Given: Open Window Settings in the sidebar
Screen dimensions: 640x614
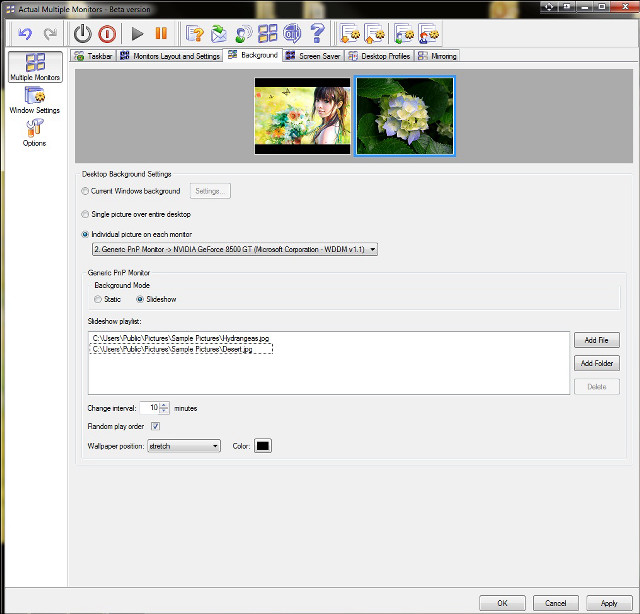Looking at the screenshot, I should [x=34, y=100].
